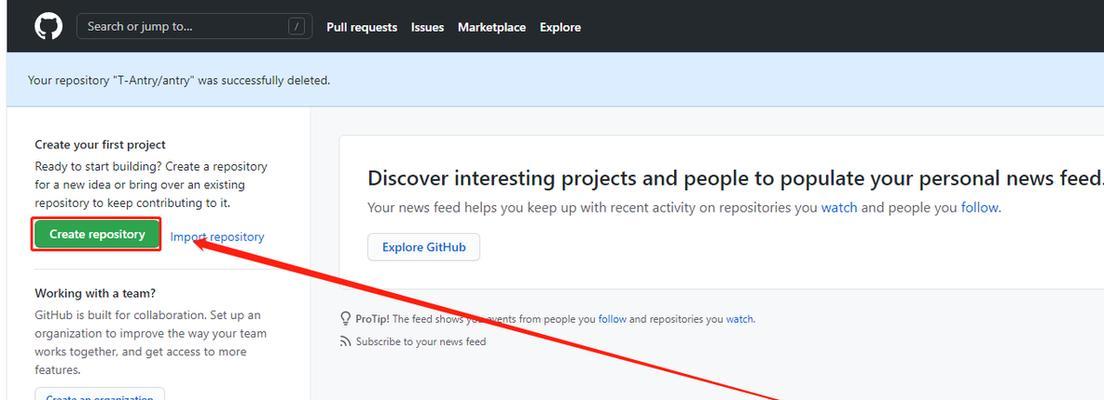
Task: Click the Explore GitHub button
Action: [x=424, y=247]
